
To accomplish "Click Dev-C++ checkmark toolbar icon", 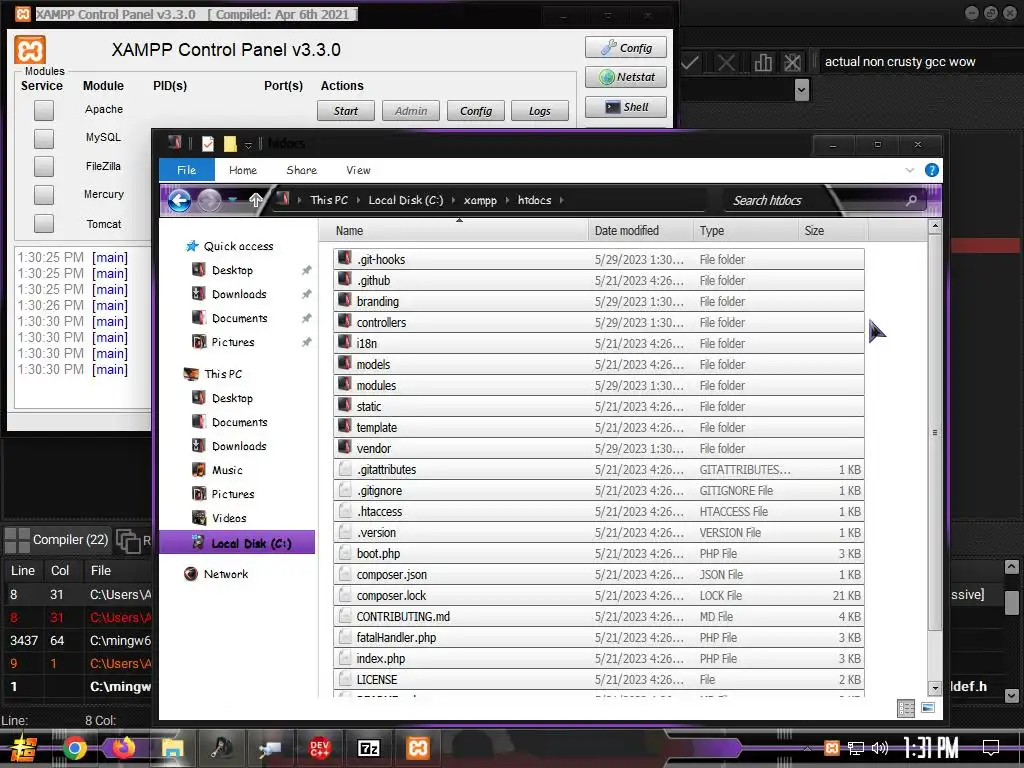I will coord(690,63).
